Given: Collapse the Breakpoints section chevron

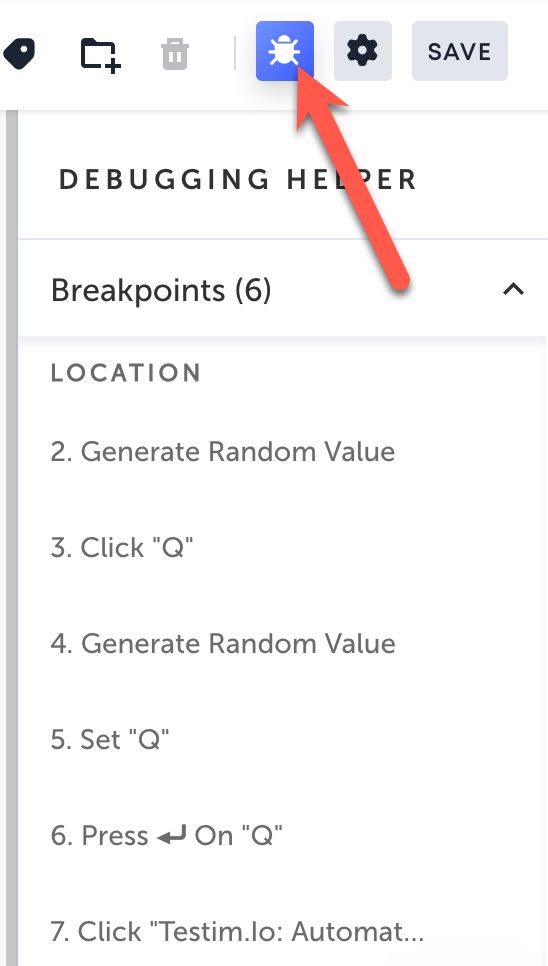Looking at the screenshot, I should click(514, 289).
